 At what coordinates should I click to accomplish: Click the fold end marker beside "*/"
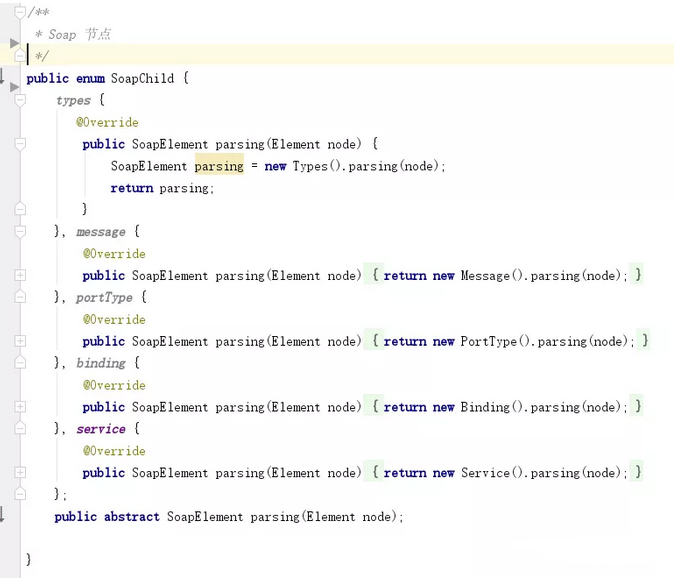click(20, 55)
